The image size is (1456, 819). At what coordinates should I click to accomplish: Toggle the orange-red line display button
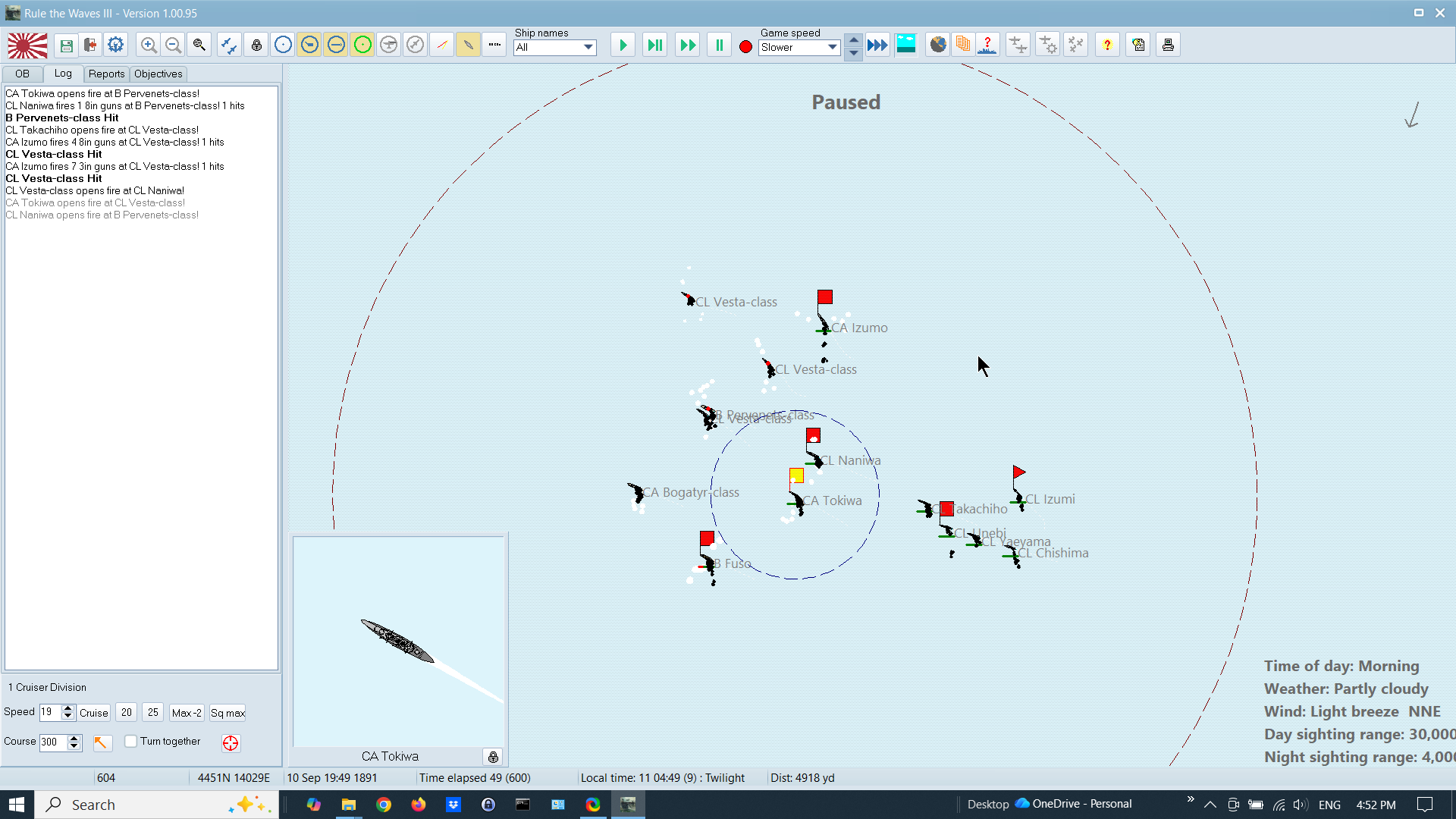tap(441, 45)
